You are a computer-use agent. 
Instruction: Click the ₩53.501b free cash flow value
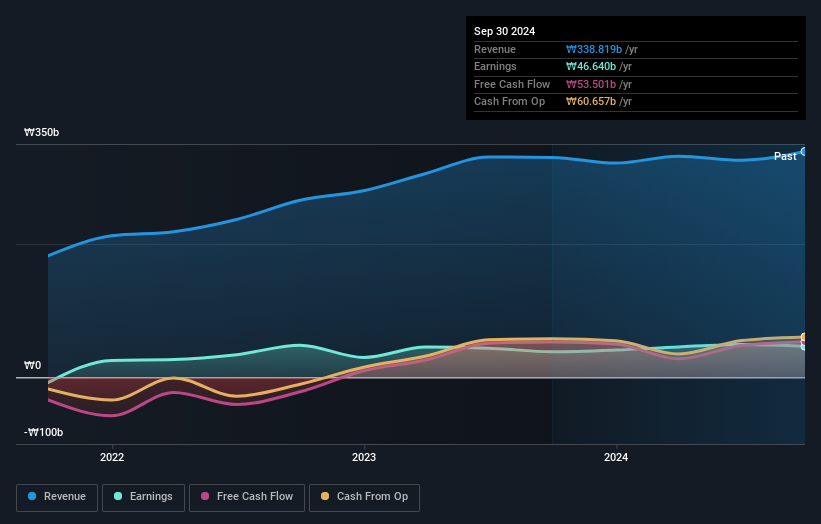coord(591,84)
